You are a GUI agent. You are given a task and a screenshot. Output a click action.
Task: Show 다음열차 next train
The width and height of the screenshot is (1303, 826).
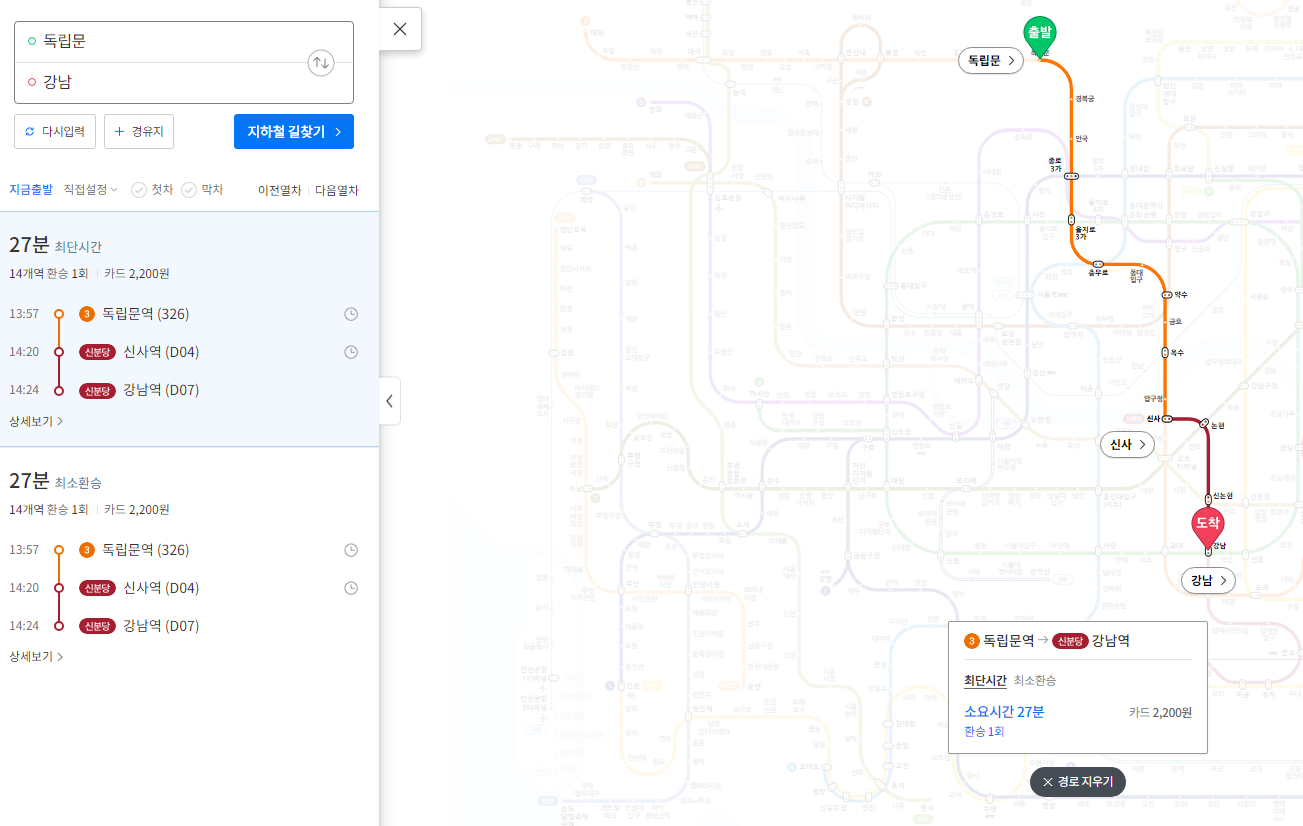tap(336, 190)
